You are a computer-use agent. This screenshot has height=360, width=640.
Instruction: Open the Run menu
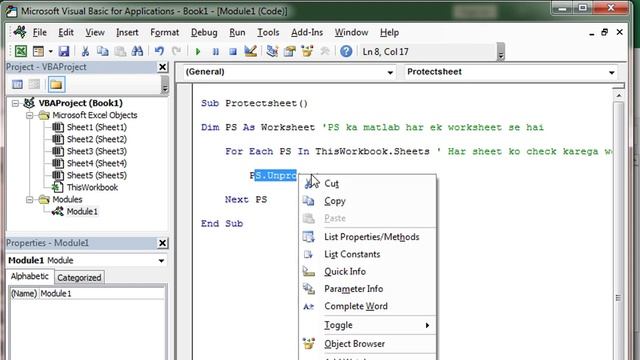237,32
